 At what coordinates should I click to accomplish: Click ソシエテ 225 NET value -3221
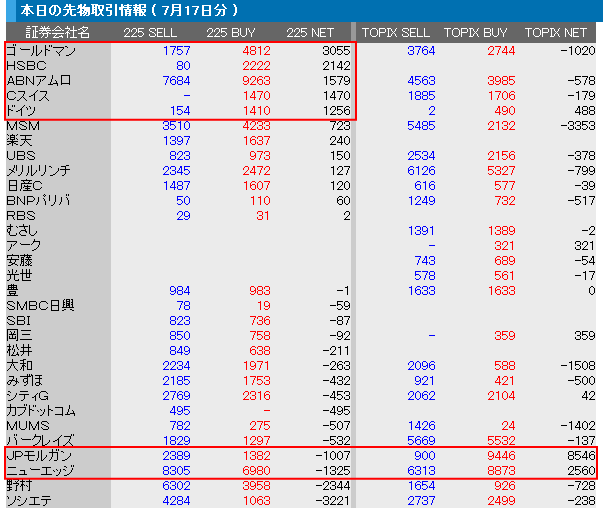(333, 500)
